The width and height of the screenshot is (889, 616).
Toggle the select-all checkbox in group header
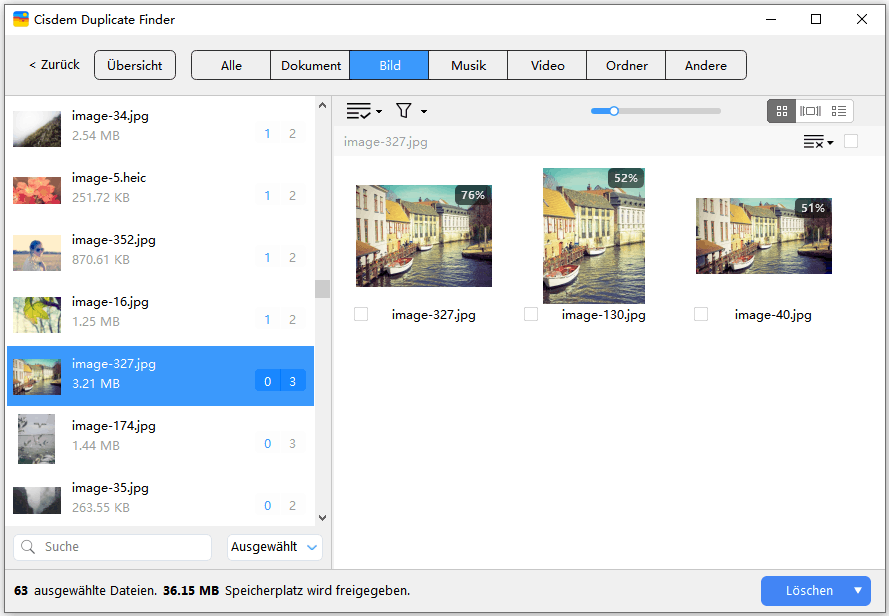[x=851, y=142]
